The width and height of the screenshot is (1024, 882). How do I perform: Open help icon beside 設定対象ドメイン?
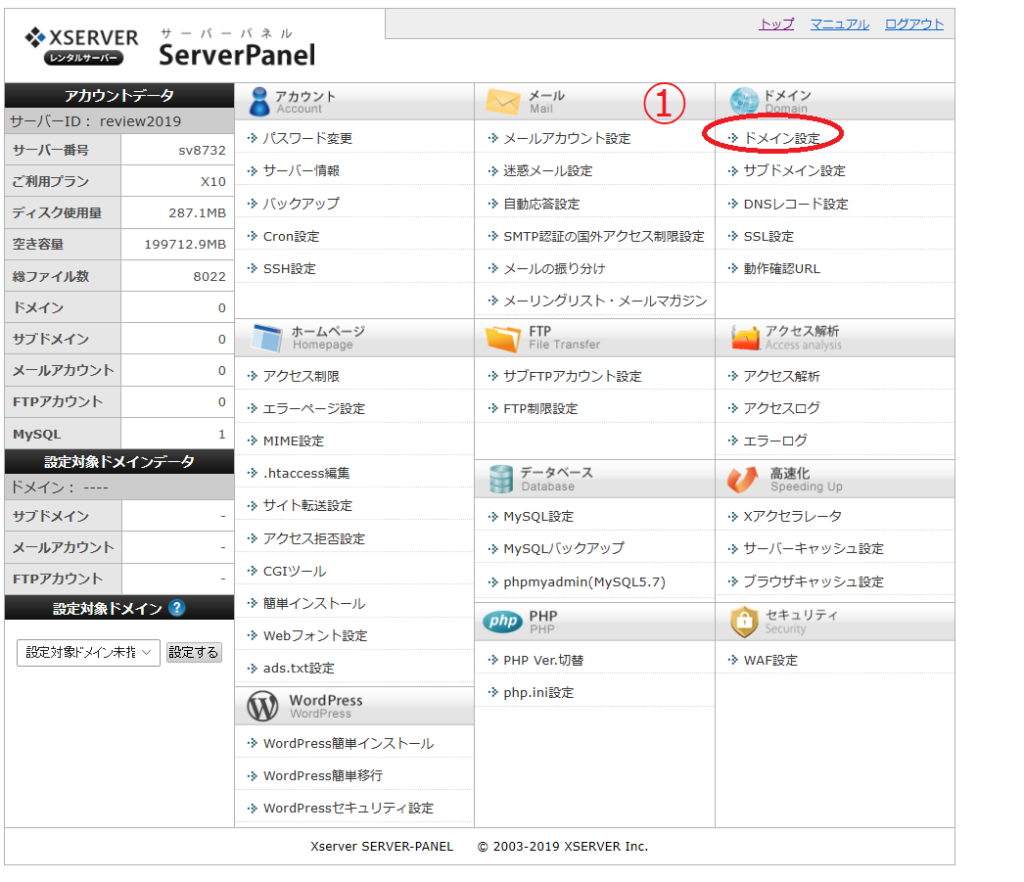click(x=176, y=608)
